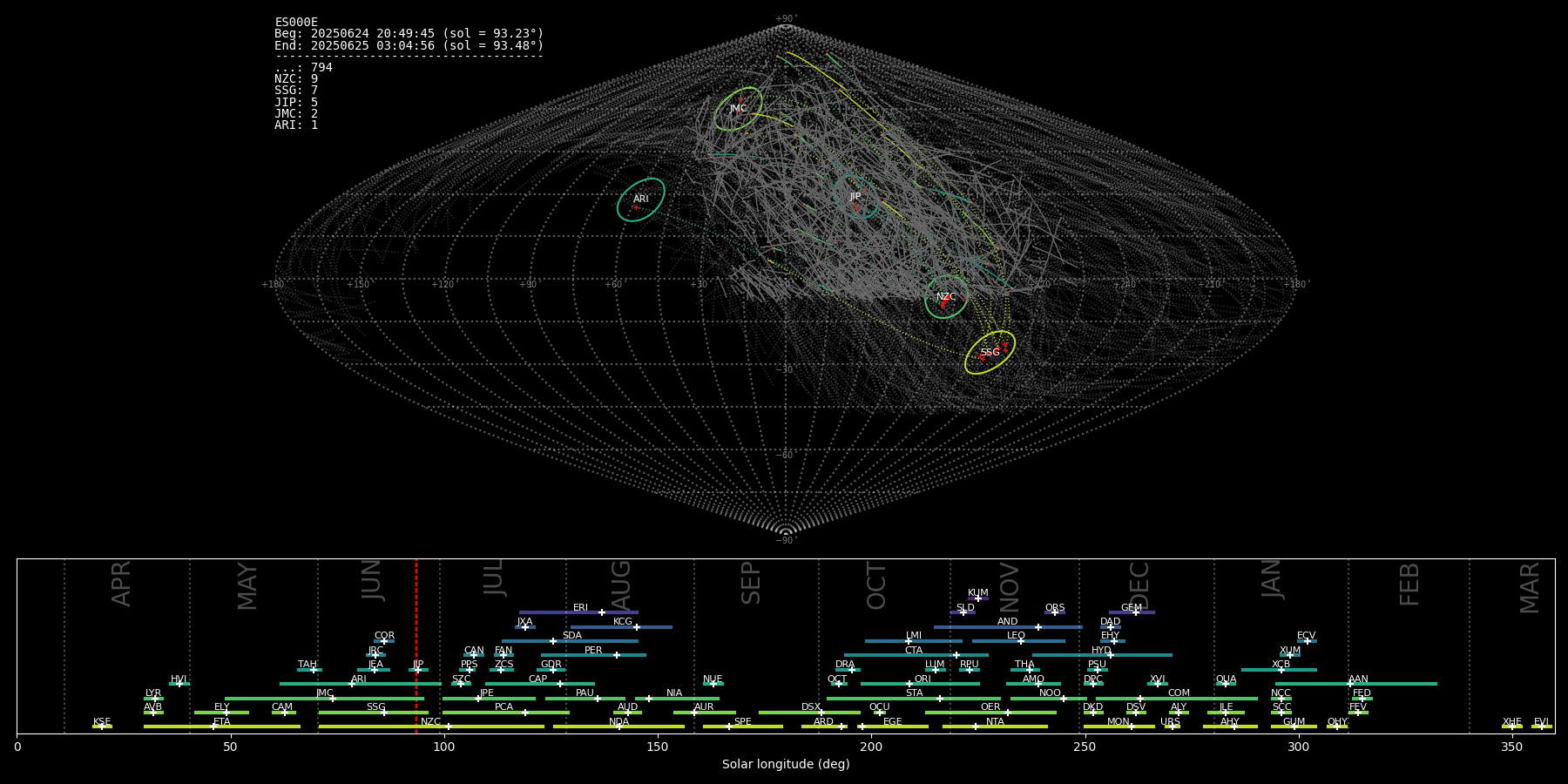Click the CAP shower label in timeline

pyautogui.click(x=538, y=679)
